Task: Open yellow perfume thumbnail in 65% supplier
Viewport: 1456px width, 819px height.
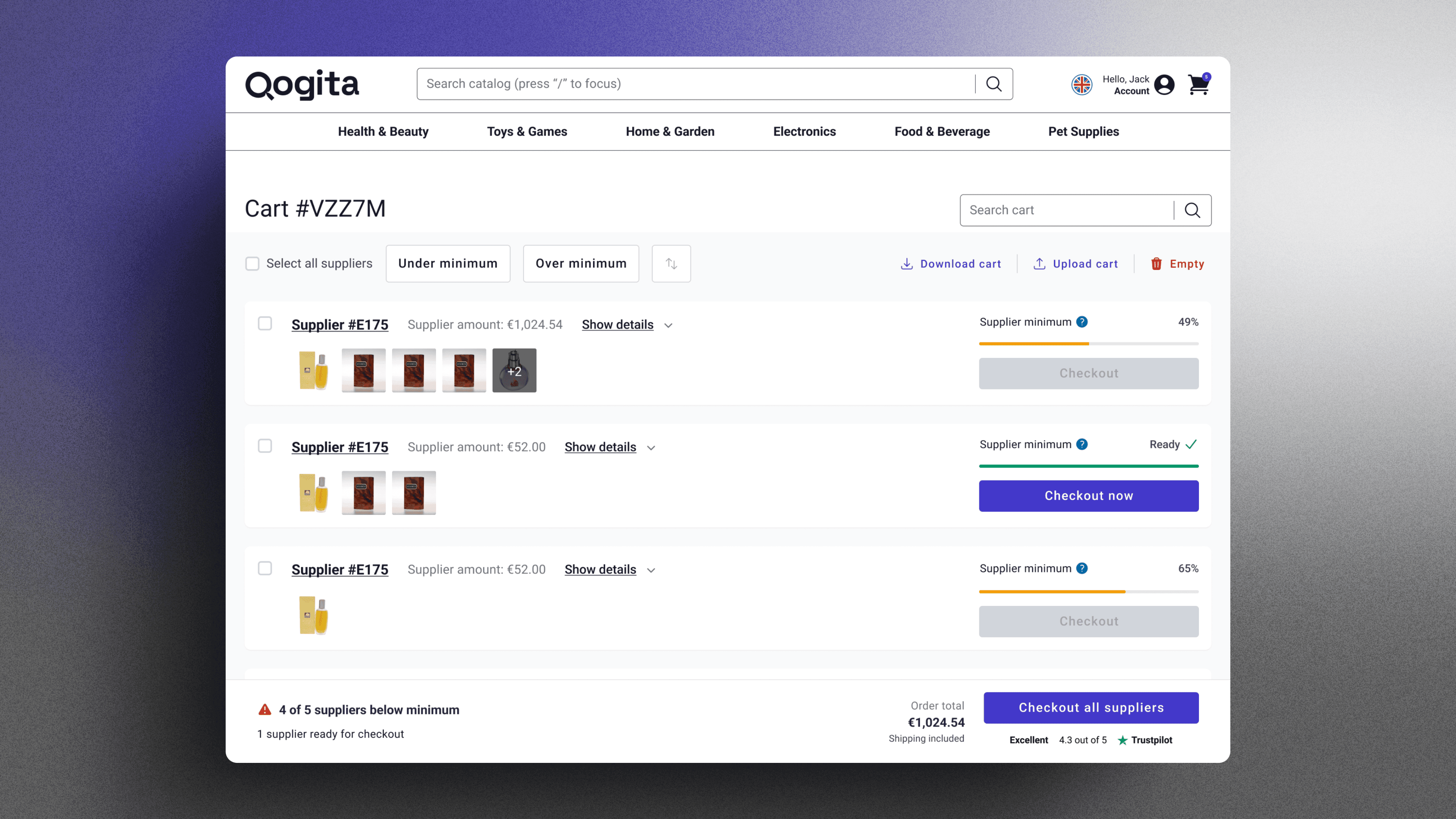Action: (x=314, y=615)
